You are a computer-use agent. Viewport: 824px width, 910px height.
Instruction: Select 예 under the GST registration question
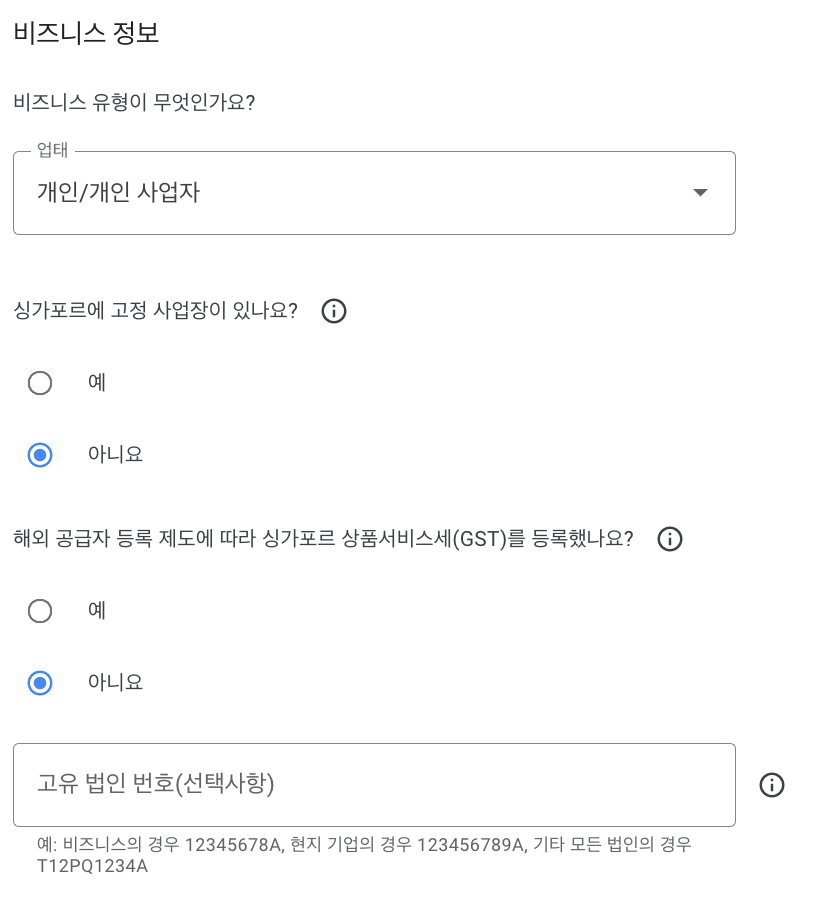coord(40,611)
